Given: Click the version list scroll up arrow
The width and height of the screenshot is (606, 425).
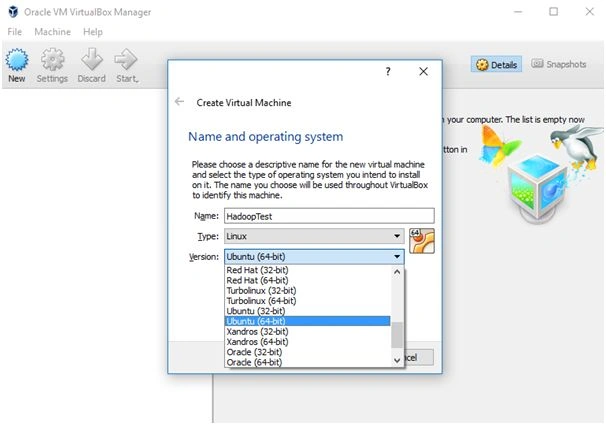Looking at the screenshot, I should [x=397, y=272].
